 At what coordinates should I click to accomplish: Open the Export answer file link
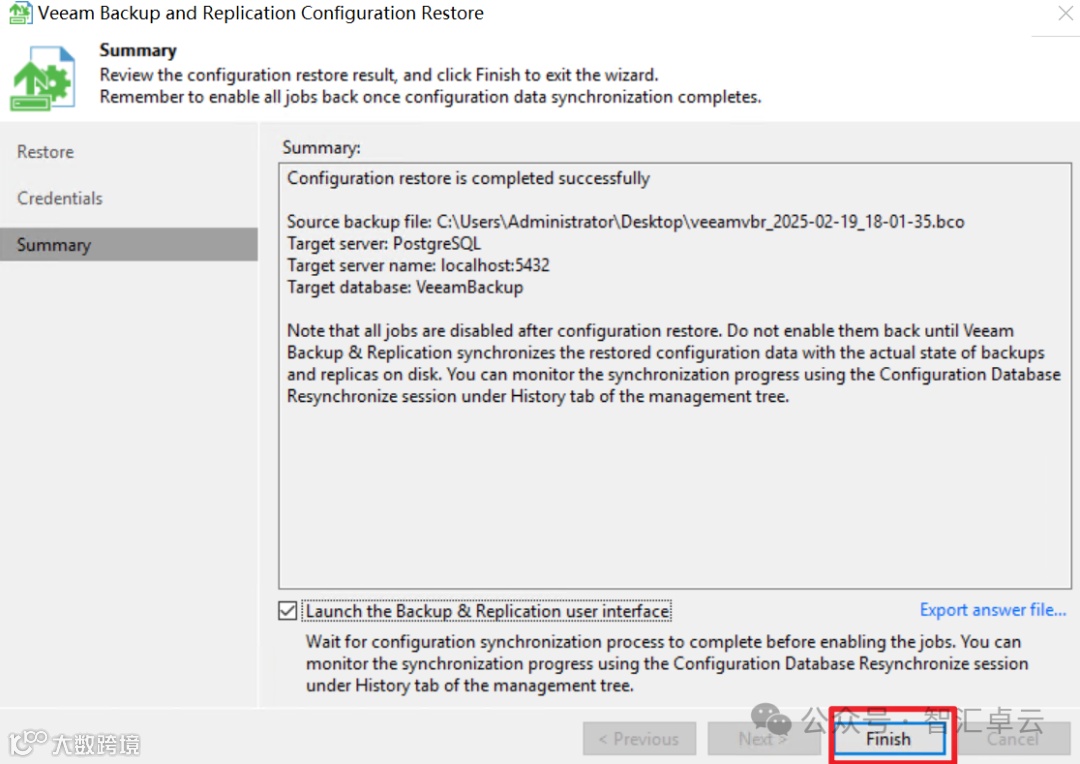[x=993, y=610]
